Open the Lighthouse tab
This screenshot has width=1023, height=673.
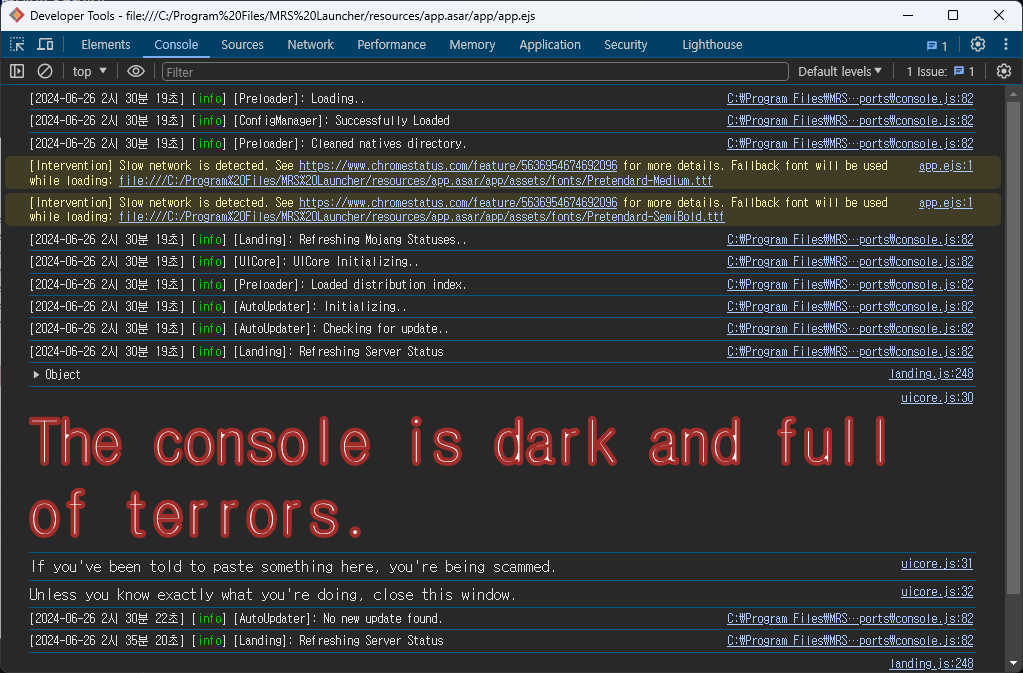(712, 44)
